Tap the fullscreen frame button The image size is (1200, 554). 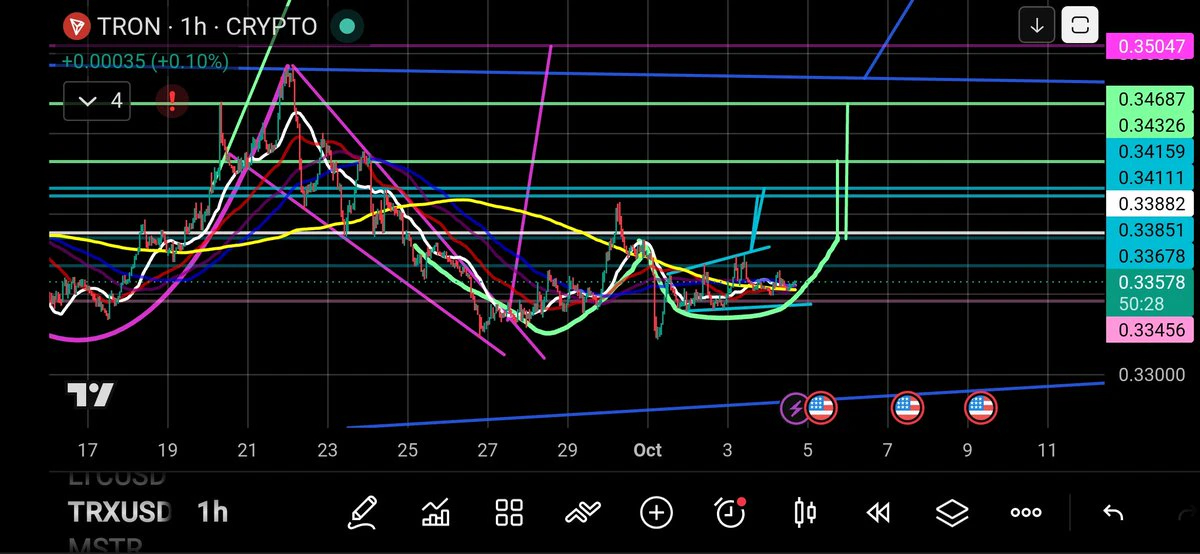(x=1080, y=26)
